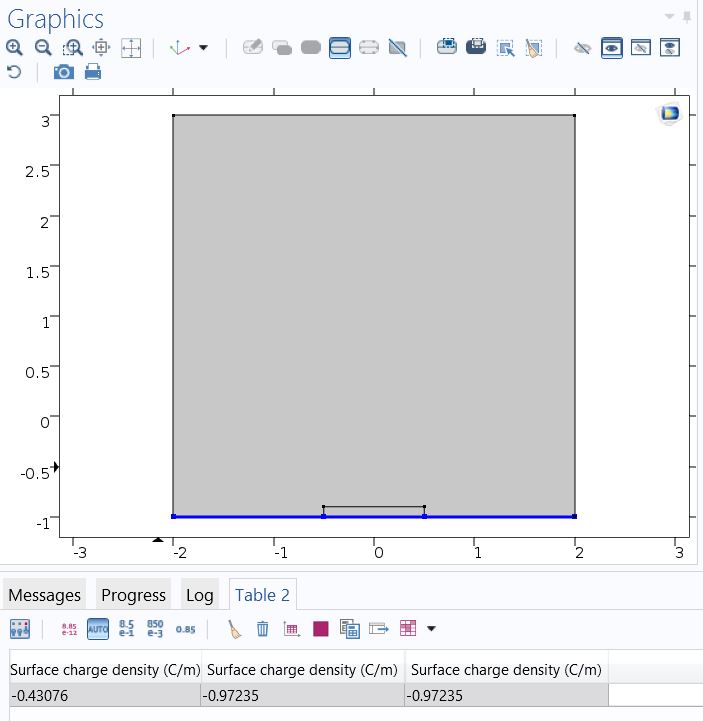Screen dimensions: 703x721
Task: Click the Zoom In magnifier icon
Action: (14, 47)
